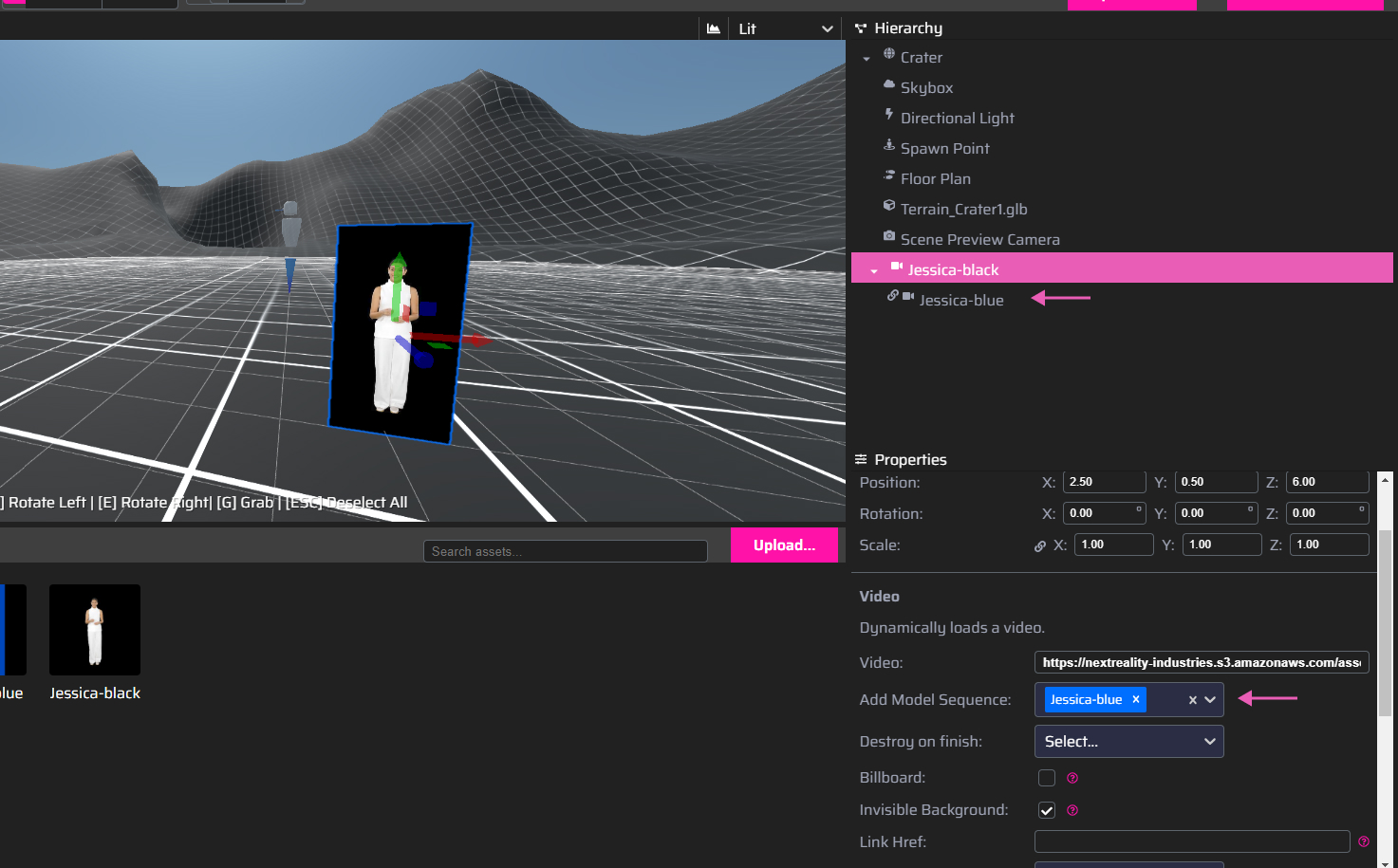Click the Link Href input field
Viewport: 1398px width, 868px height.
tap(1192, 841)
